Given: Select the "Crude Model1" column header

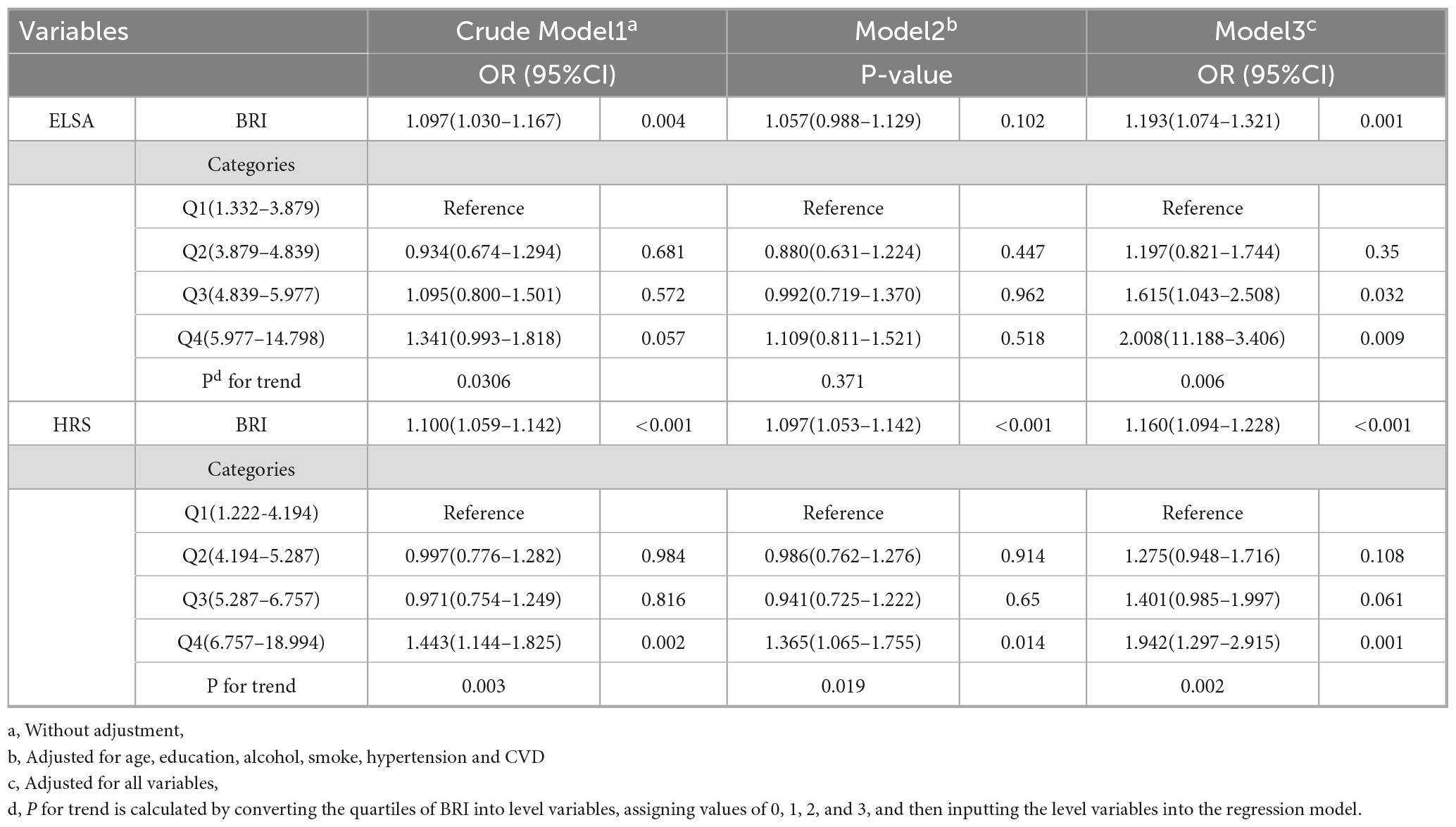Looking at the screenshot, I should point(546,32).
